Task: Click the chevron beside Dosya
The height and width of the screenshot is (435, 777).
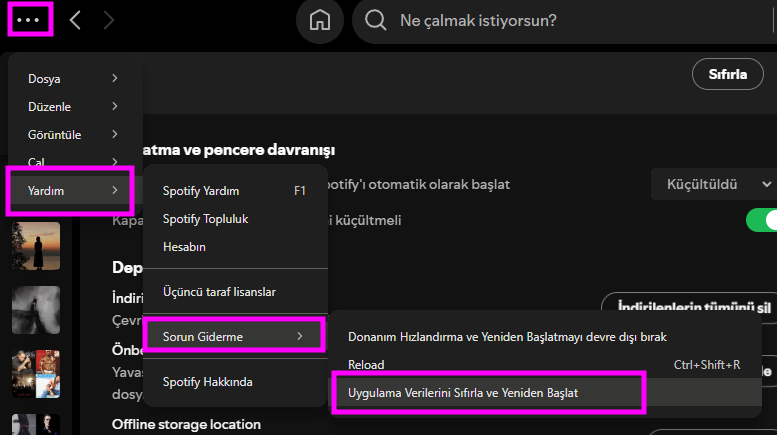Action: click(x=114, y=78)
